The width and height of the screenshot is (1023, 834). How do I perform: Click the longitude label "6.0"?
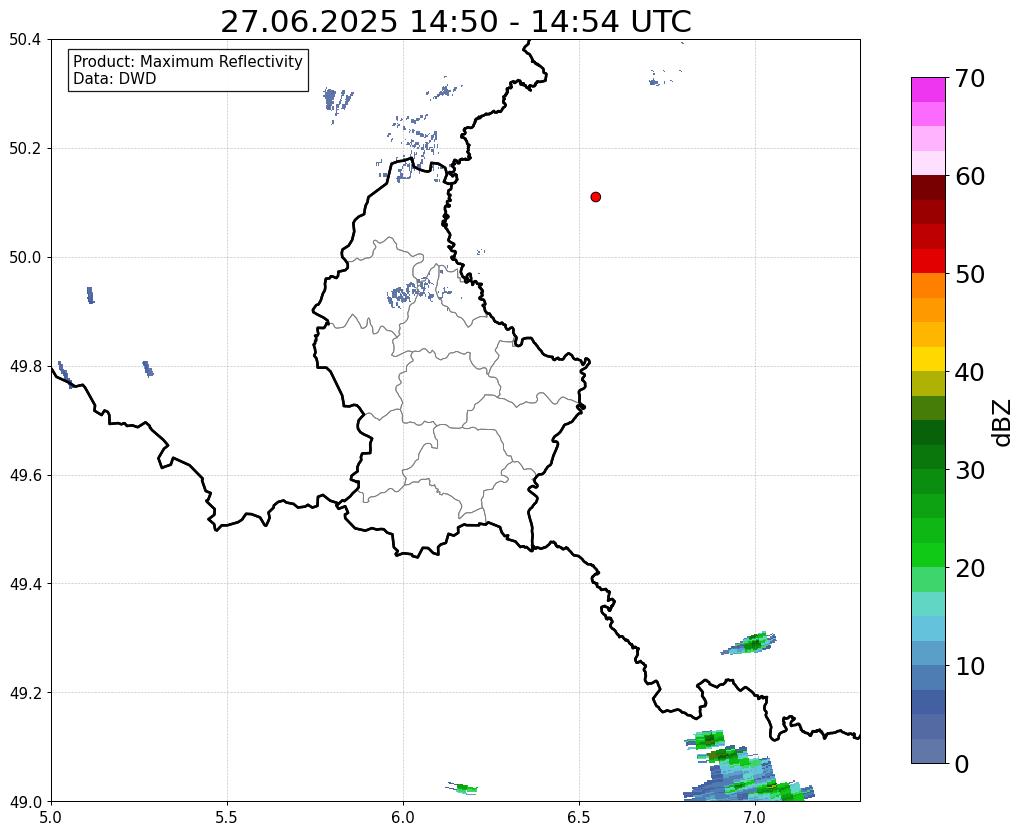403,817
